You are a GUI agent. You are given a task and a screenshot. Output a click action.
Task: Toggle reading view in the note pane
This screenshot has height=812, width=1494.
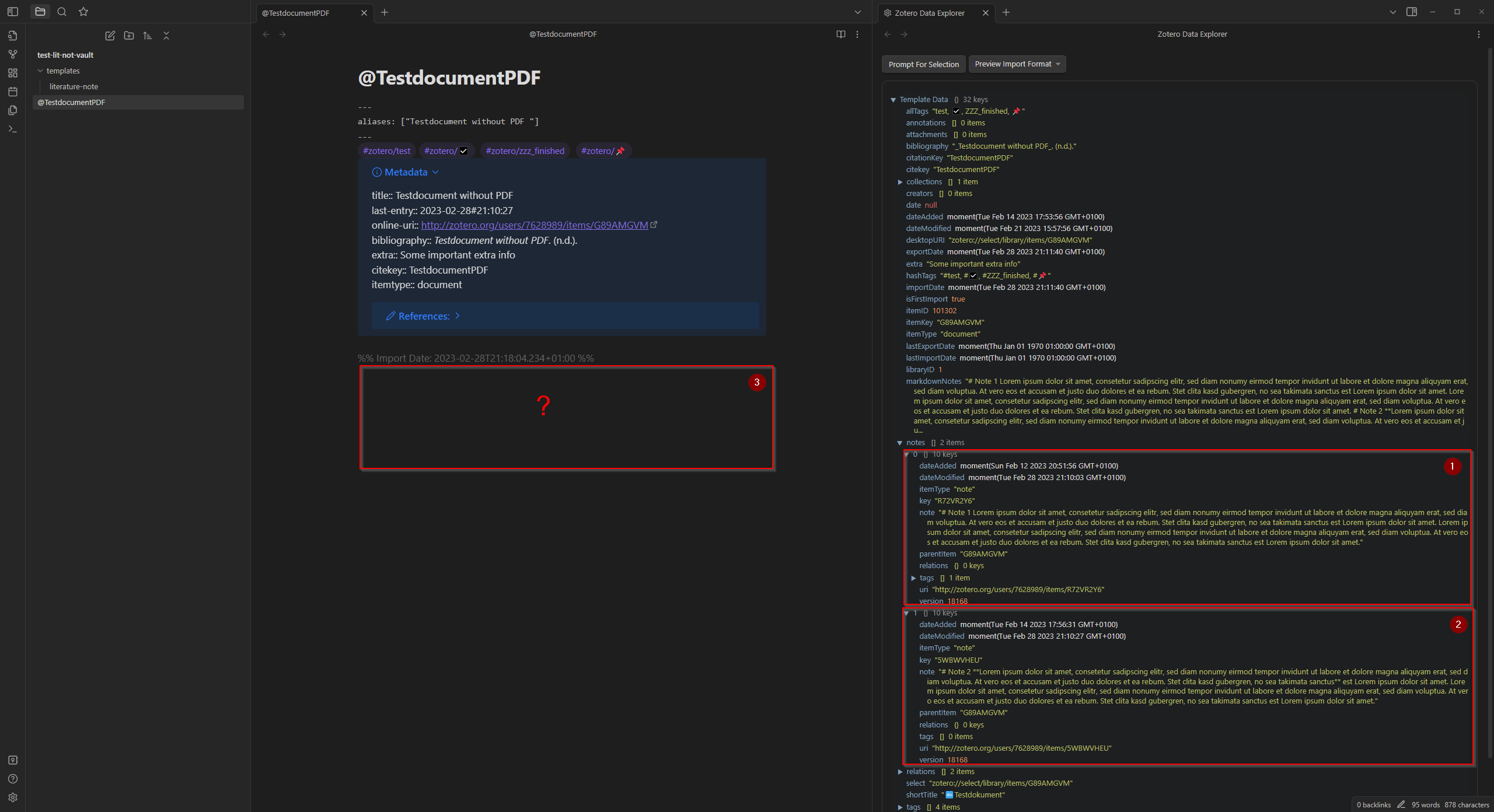coord(840,34)
